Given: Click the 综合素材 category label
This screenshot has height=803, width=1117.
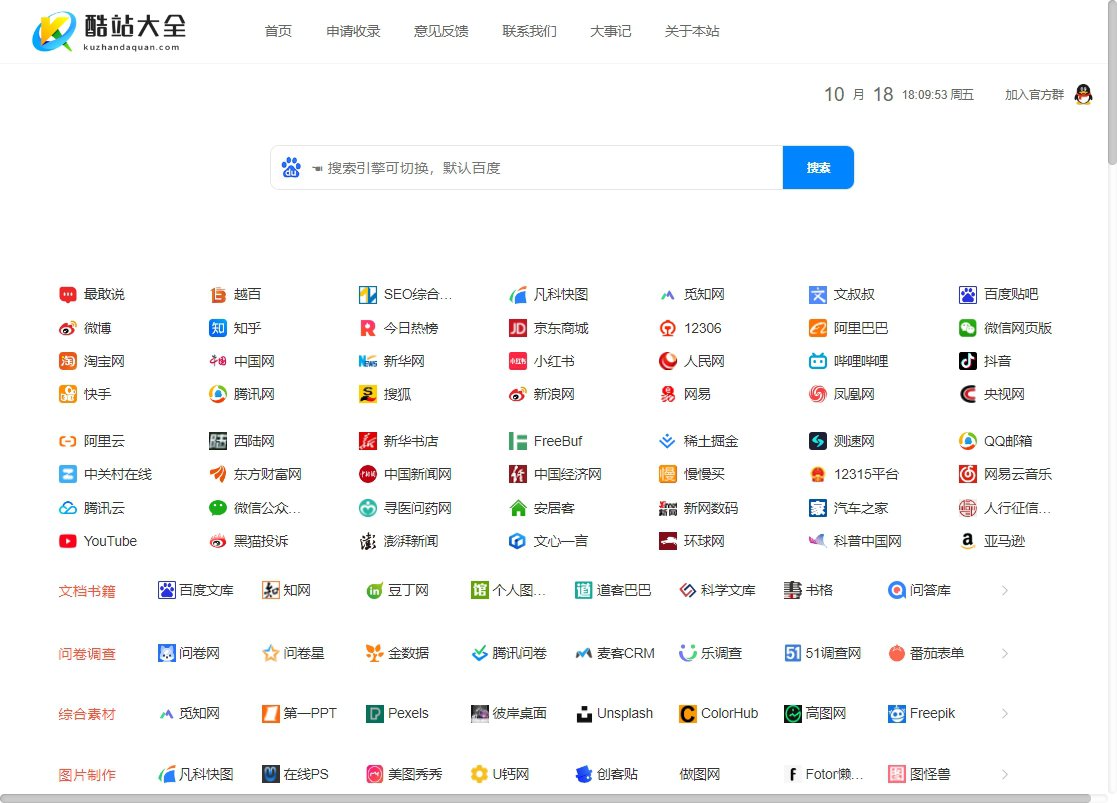Looking at the screenshot, I should click(x=87, y=715).
